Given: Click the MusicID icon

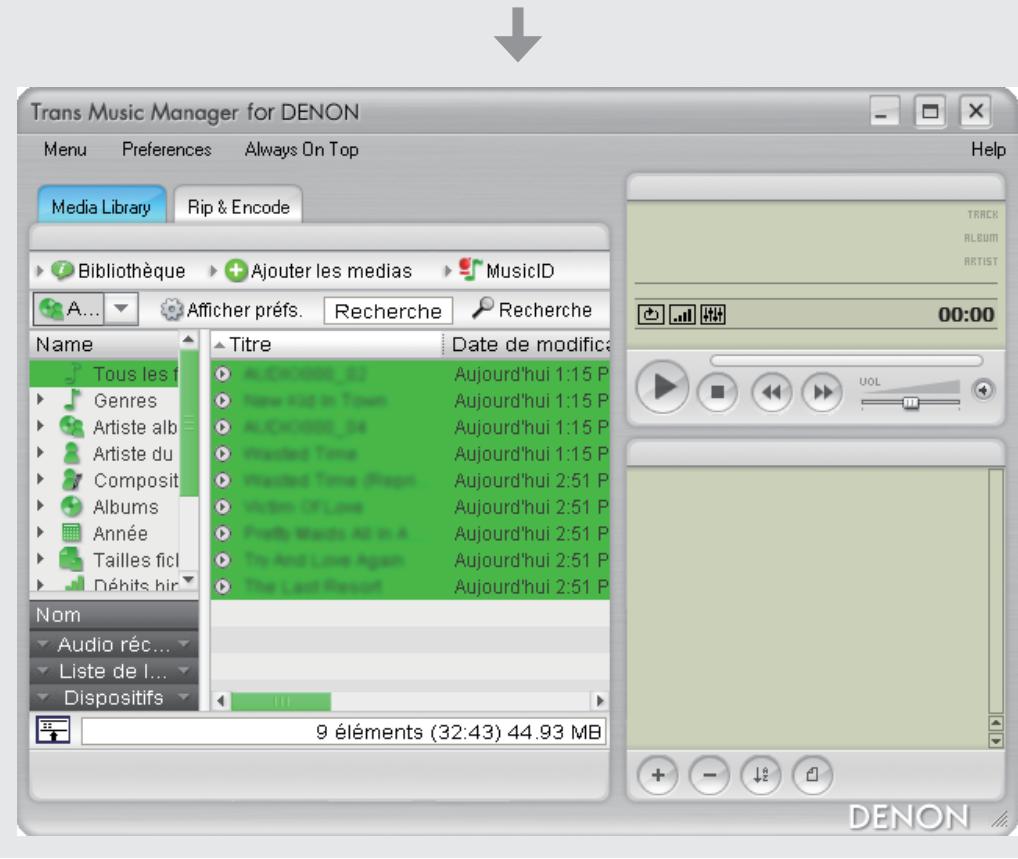Looking at the screenshot, I should coord(470,269).
